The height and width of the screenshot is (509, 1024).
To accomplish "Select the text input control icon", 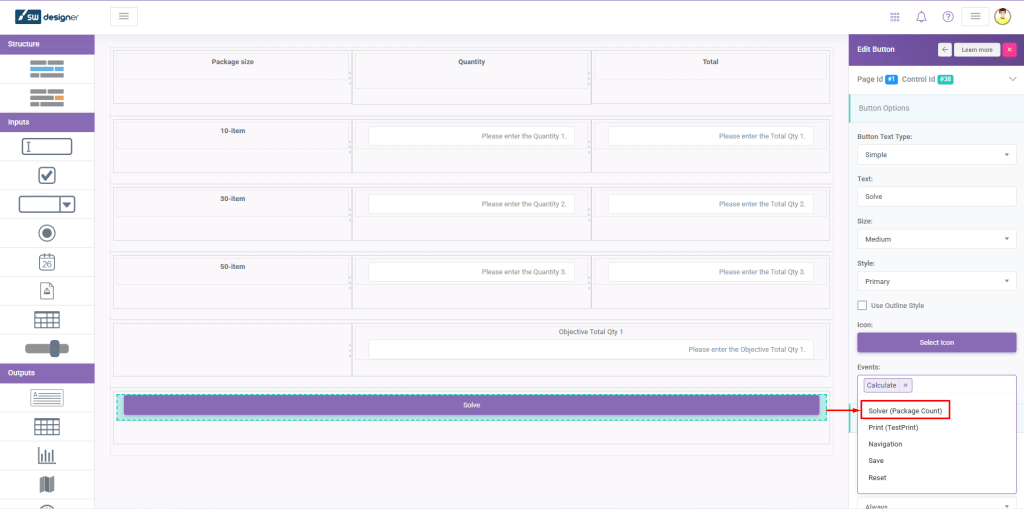I will (47, 146).
